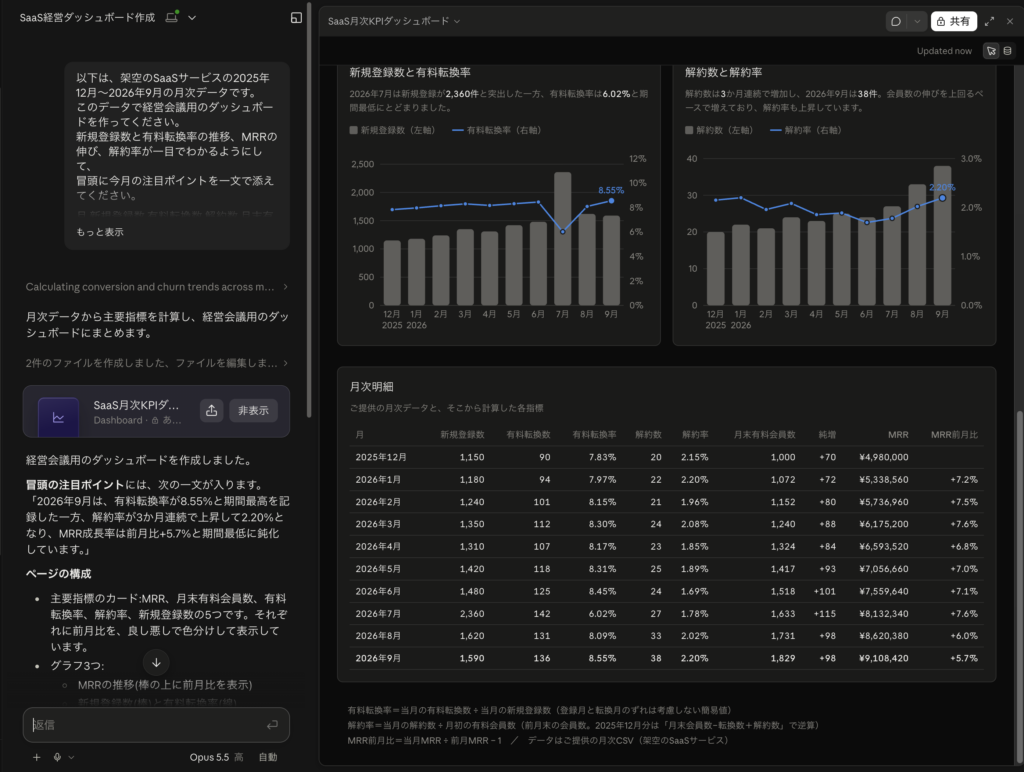Expand 'Calculating conversion and churn trends' thinking row
This screenshot has width=1024, height=772.
(157, 287)
